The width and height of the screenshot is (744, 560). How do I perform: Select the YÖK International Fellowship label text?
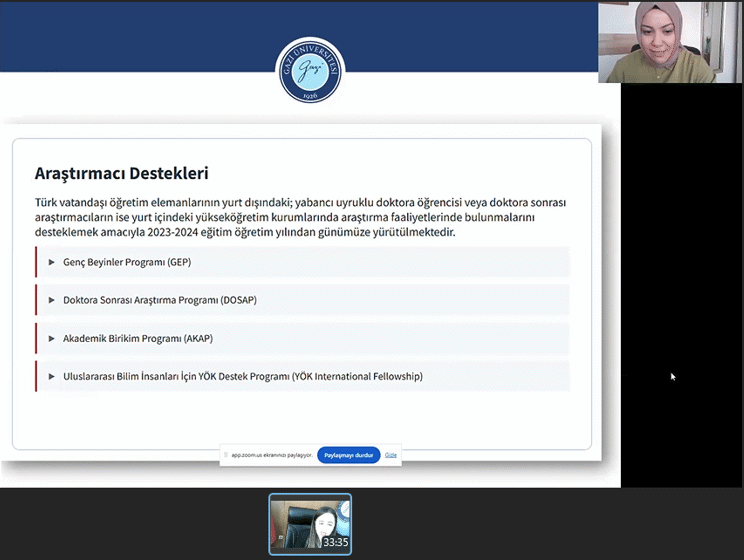point(243,377)
